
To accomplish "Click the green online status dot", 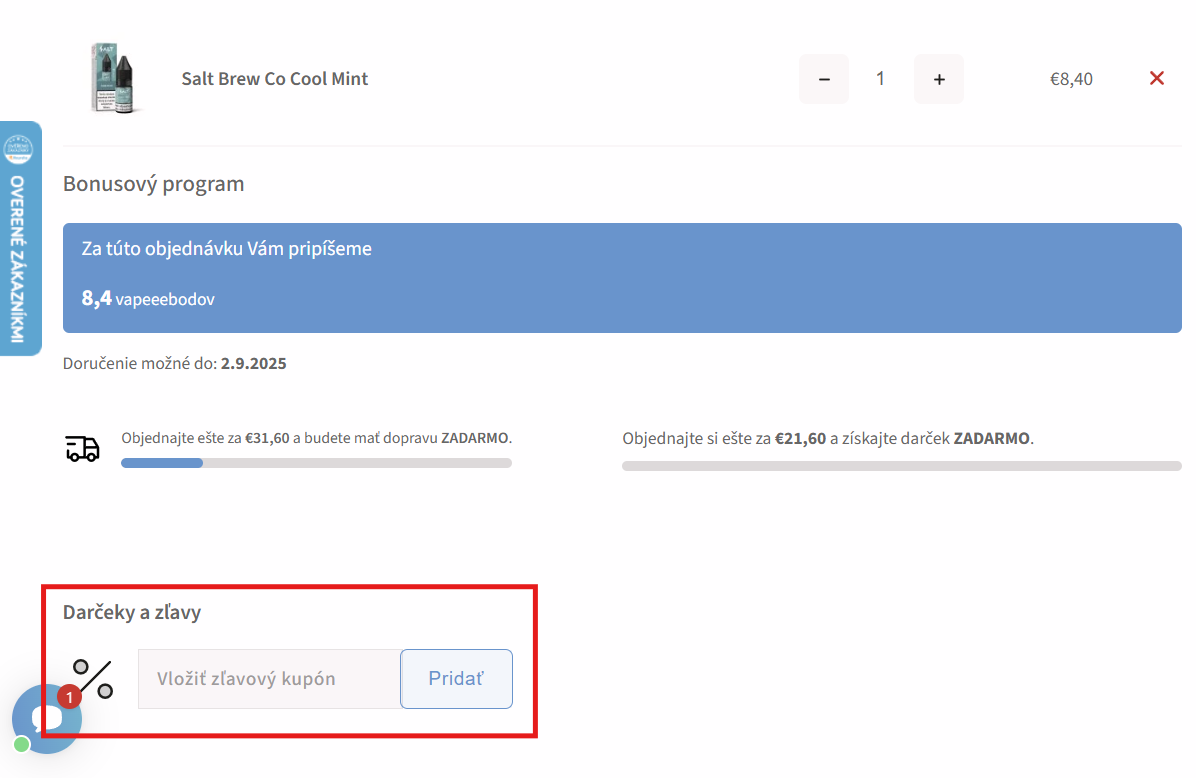I will (x=21, y=745).
